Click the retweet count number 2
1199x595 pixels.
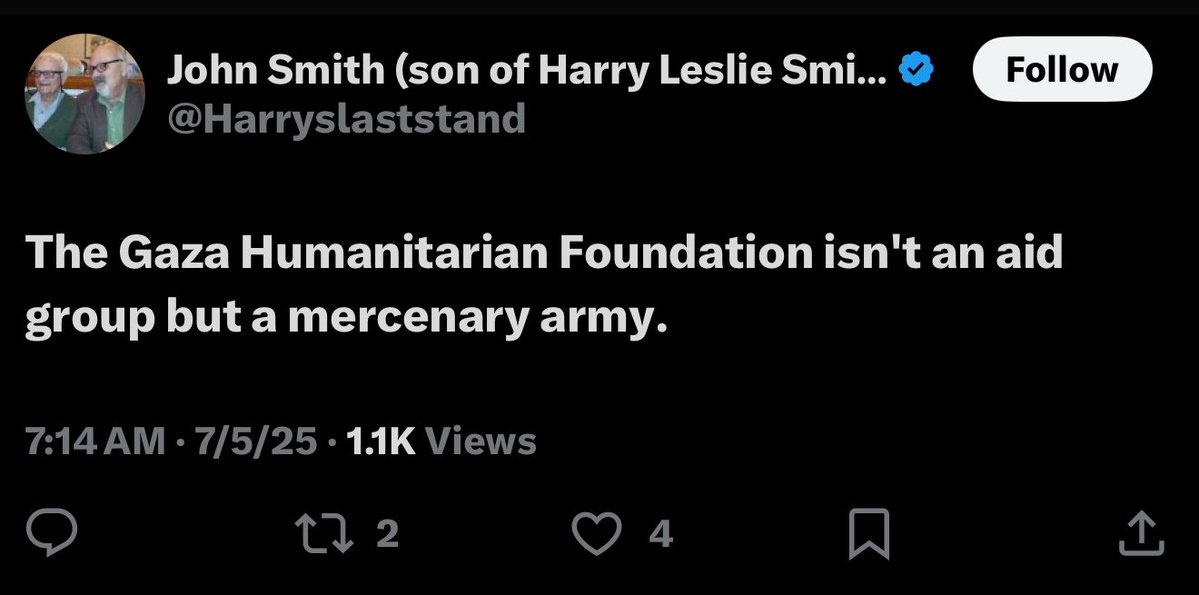point(389,536)
